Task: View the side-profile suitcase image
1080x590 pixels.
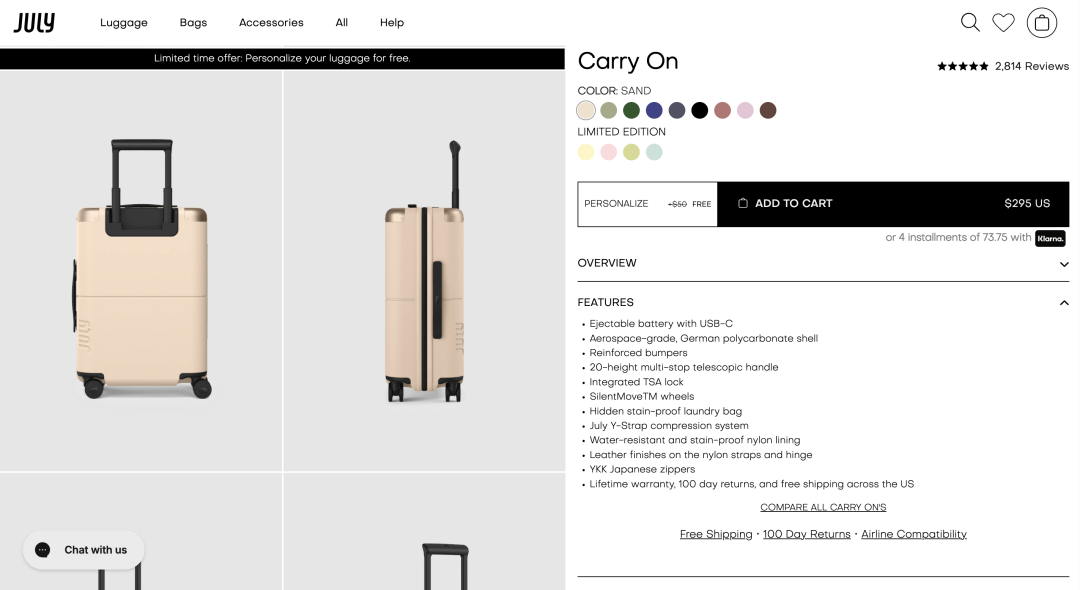Action: (424, 270)
